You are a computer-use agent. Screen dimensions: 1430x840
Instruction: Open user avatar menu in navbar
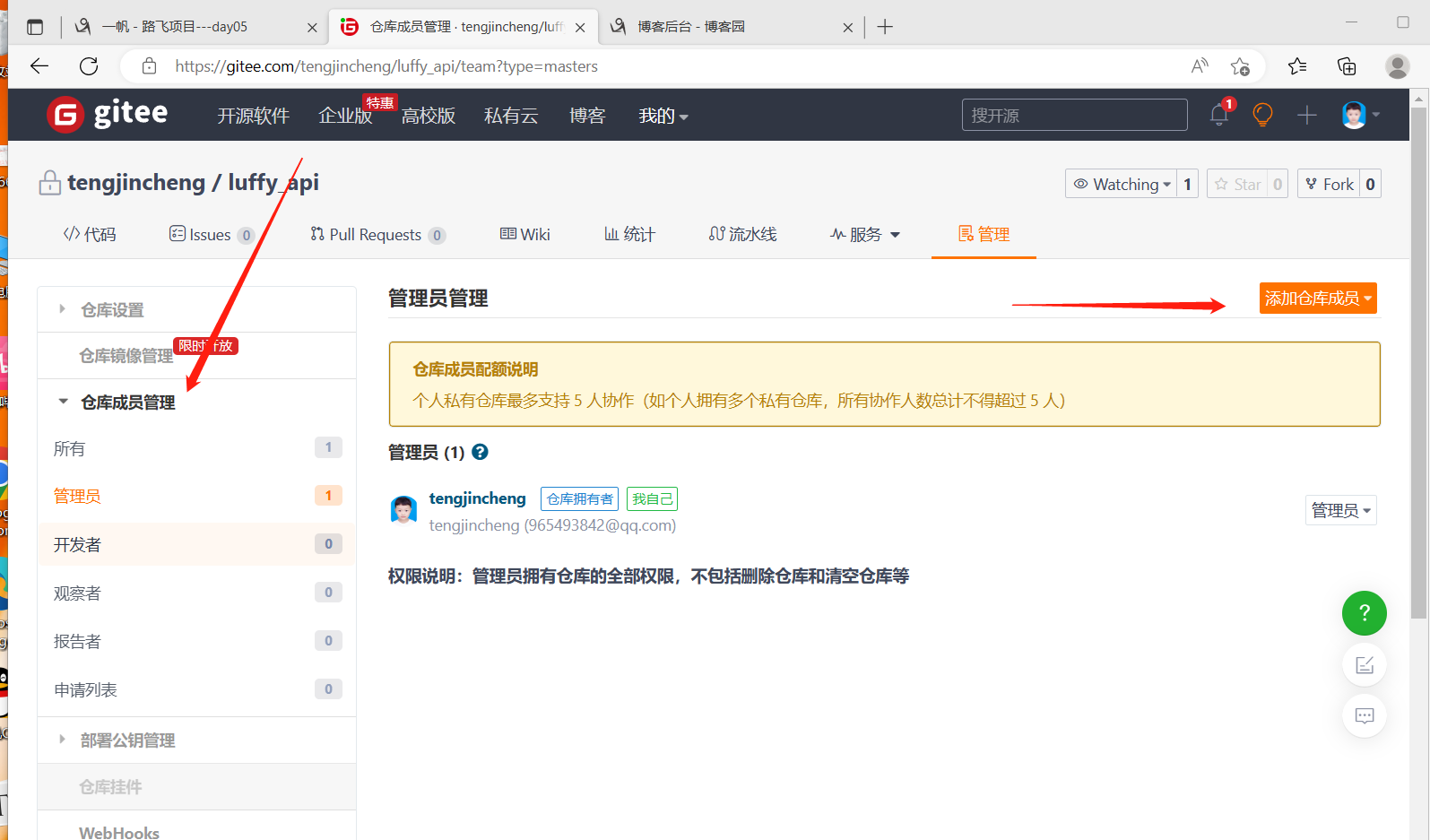[1360, 115]
